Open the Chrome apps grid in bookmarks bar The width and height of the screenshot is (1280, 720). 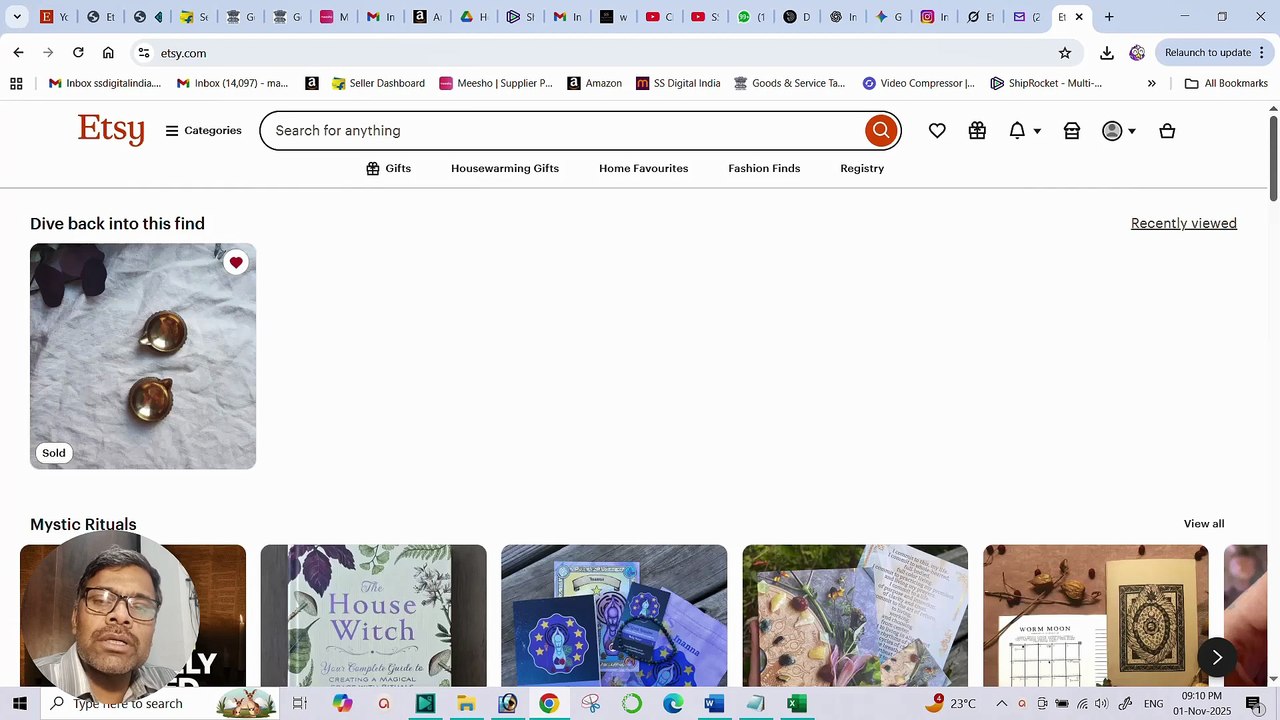pyautogui.click(x=16, y=83)
